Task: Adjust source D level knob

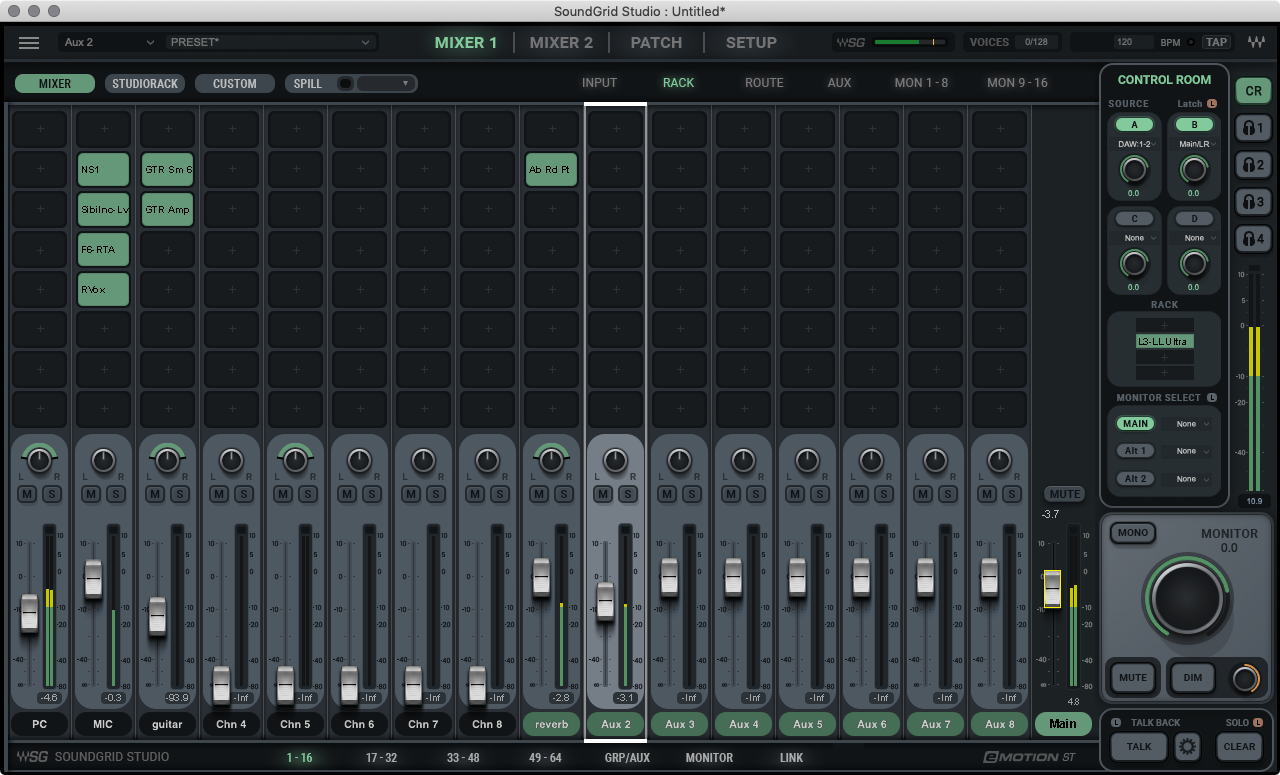Action: pyautogui.click(x=1193, y=263)
